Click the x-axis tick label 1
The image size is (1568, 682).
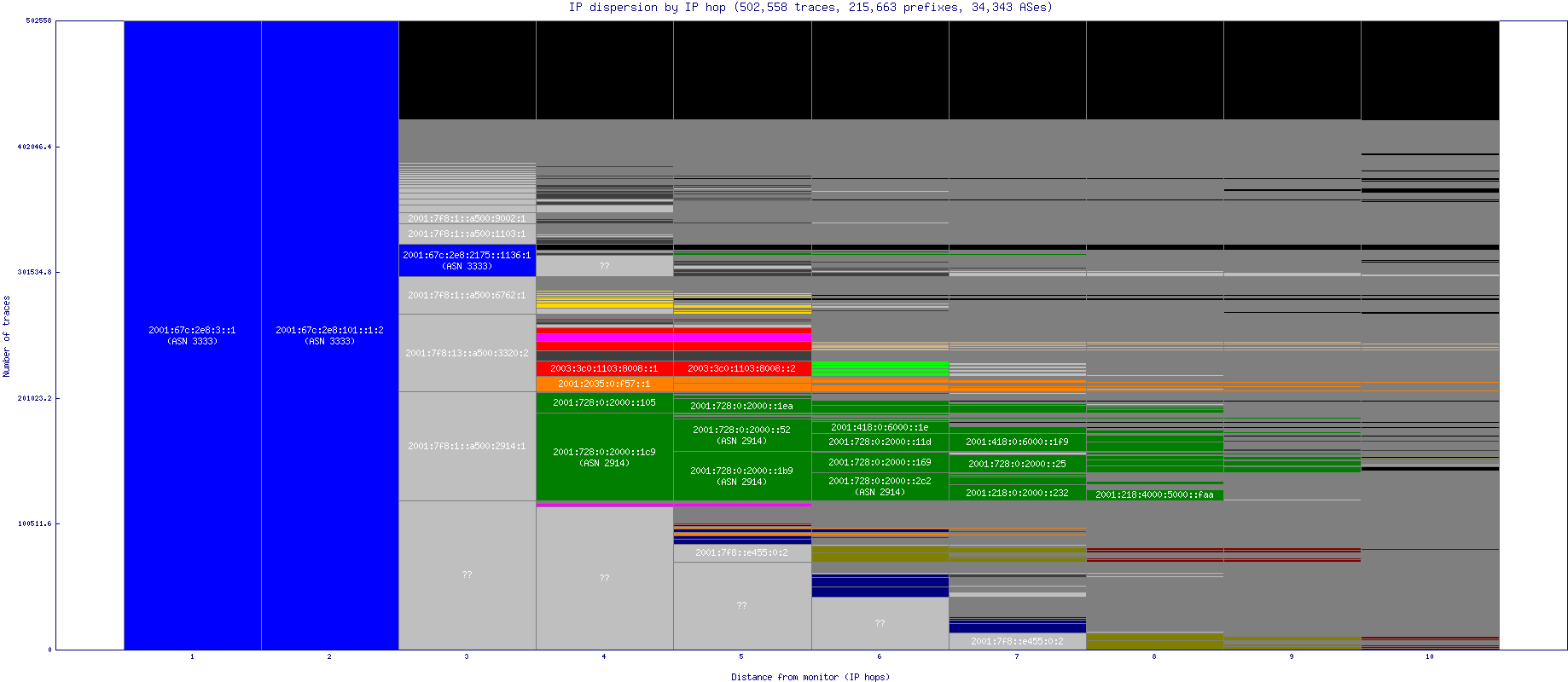pyautogui.click(x=192, y=656)
